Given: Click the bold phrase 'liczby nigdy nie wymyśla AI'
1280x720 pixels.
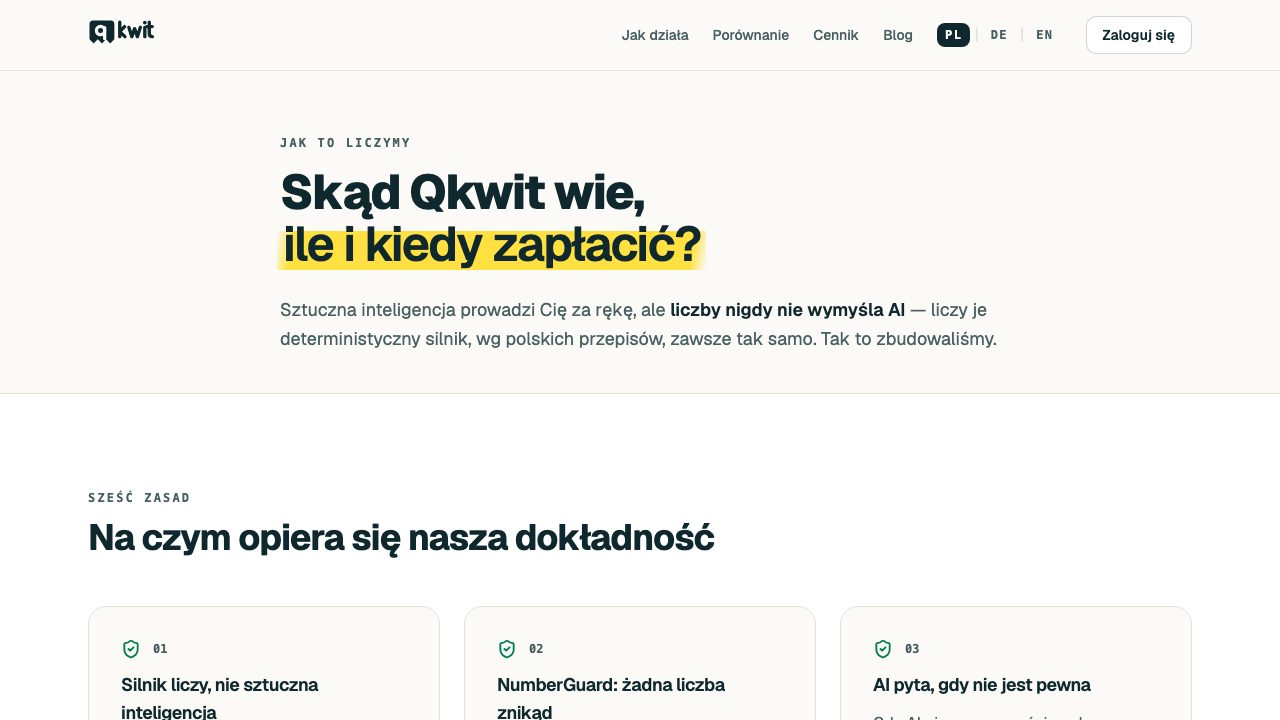Looking at the screenshot, I should [x=788, y=310].
